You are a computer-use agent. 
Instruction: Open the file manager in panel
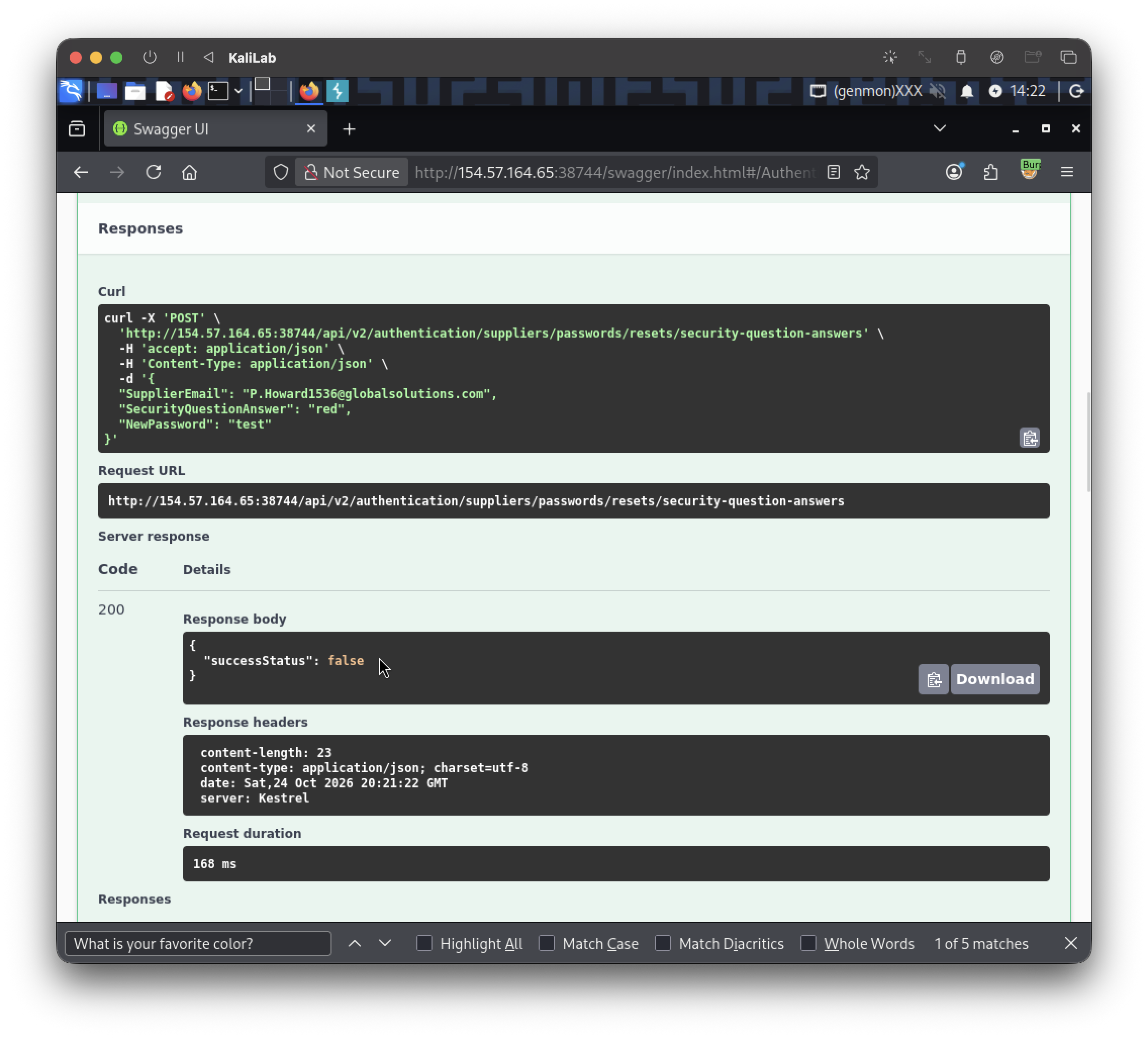pyautogui.click(x=135, y=91)
